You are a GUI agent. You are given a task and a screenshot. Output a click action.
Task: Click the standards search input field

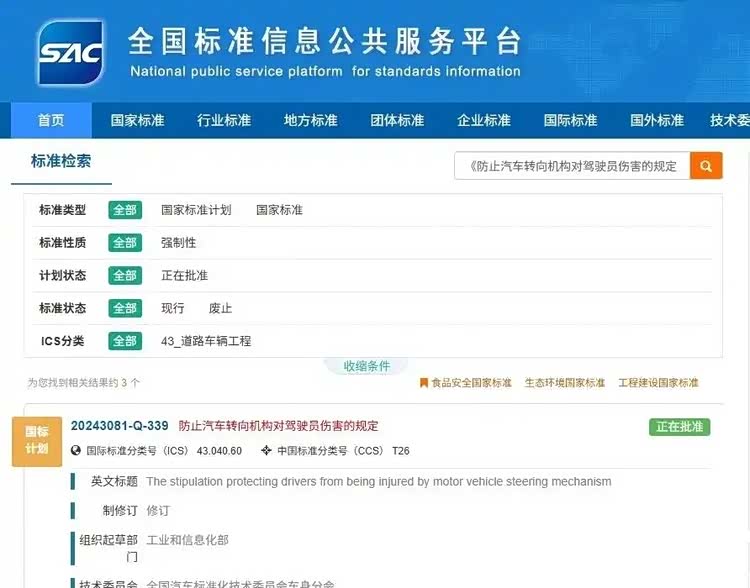pos(572,166)
